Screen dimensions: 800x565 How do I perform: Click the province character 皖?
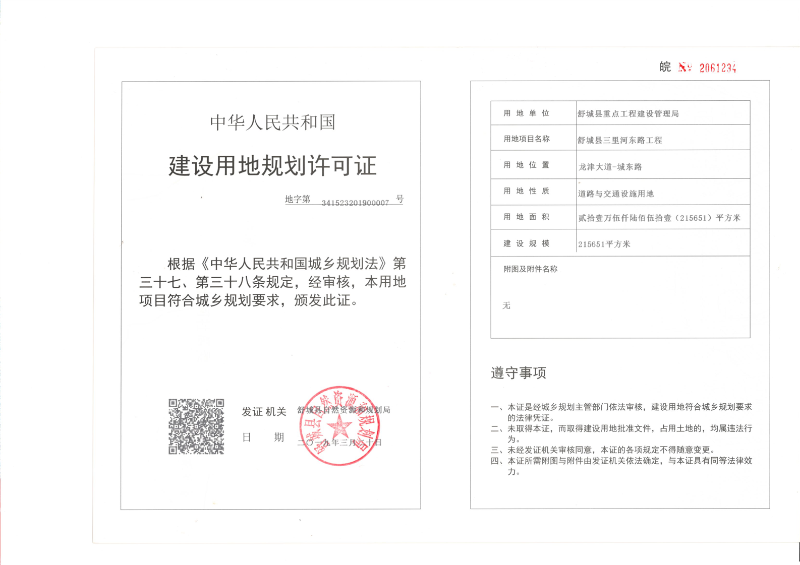point(665,67)
